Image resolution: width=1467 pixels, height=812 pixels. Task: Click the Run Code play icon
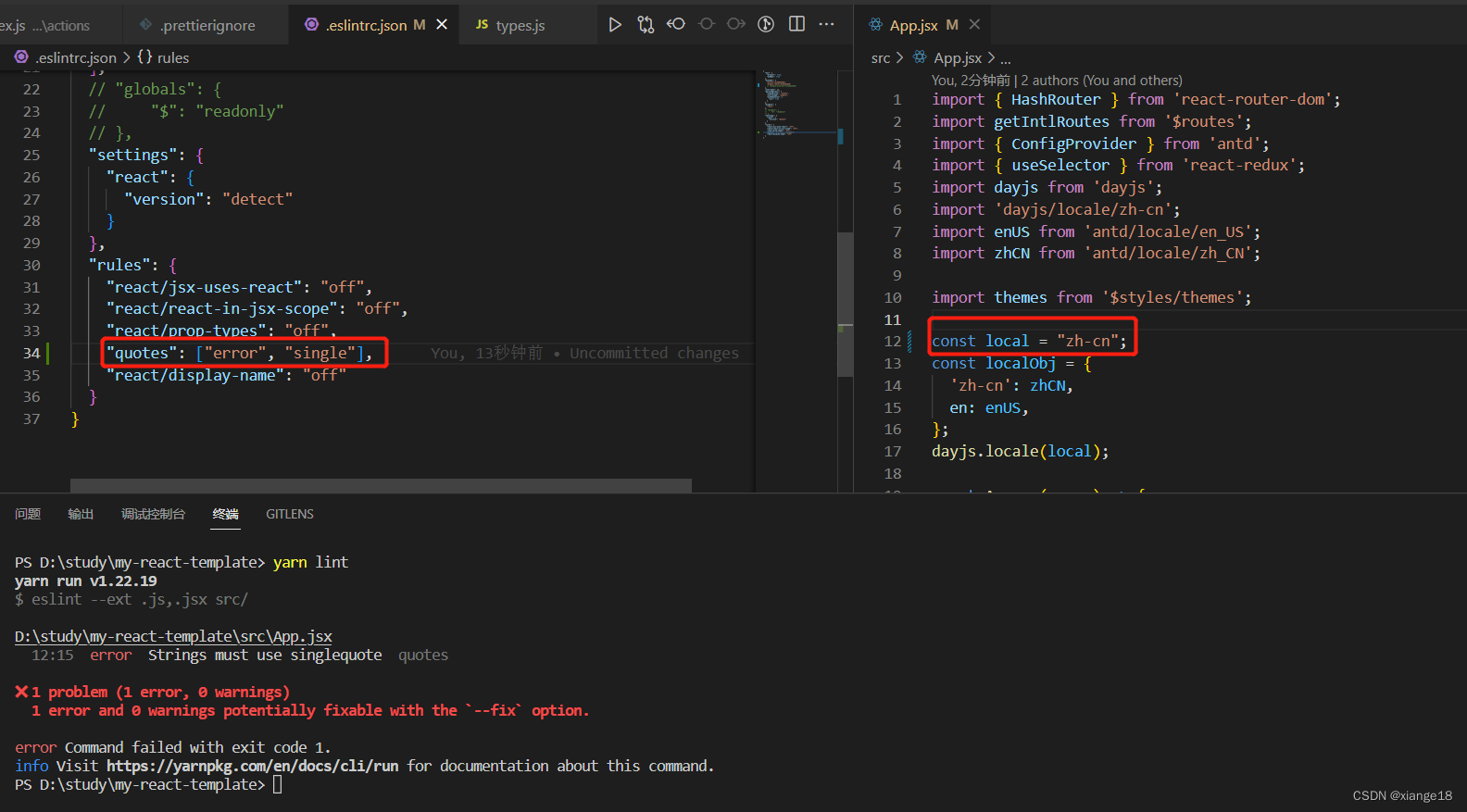pyautogui.click(x=615, y=24)
